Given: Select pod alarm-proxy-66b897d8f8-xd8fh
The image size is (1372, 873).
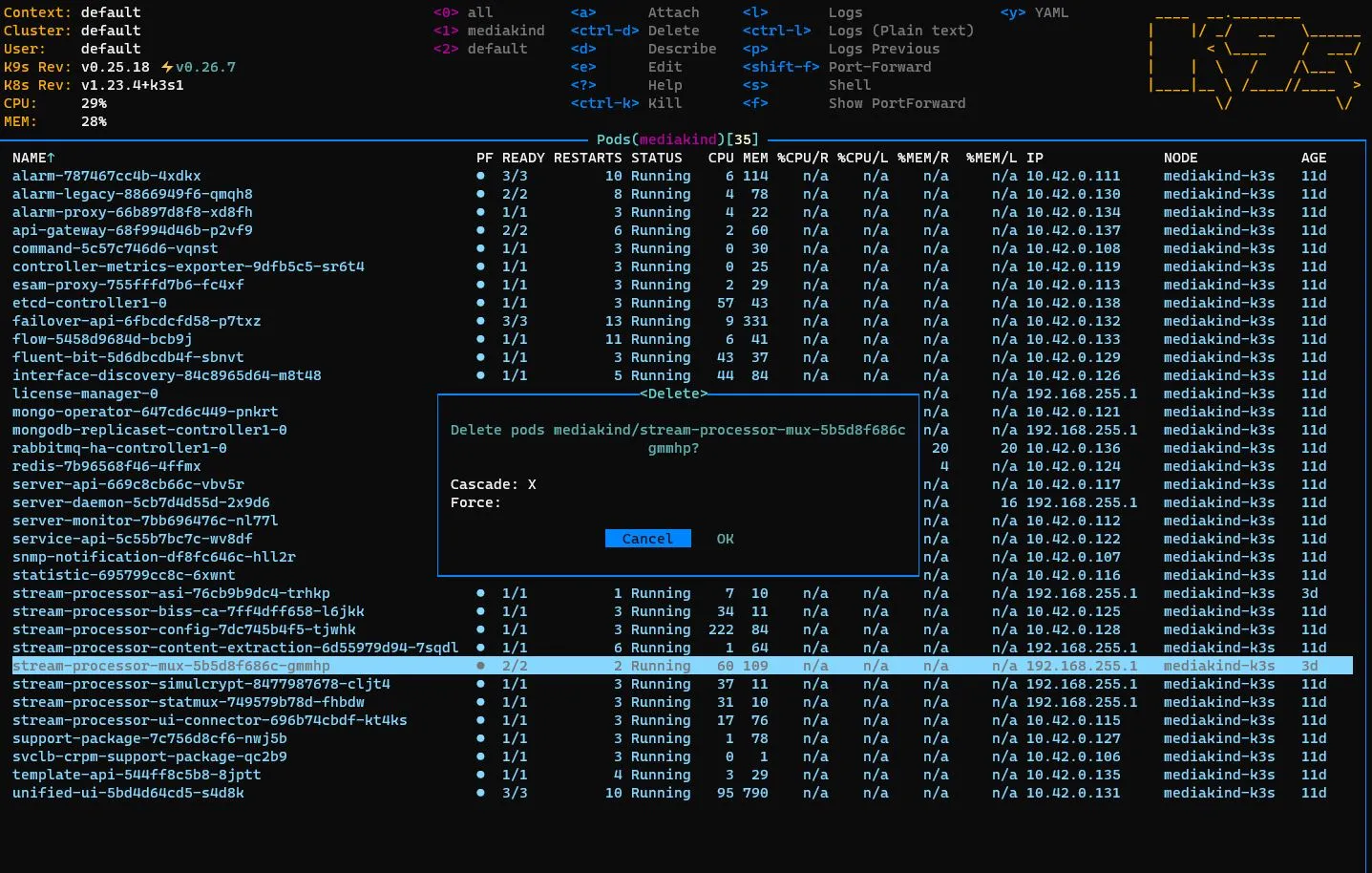Looking at the screenshot, I should pyautogui.click(x=132, y=212).
